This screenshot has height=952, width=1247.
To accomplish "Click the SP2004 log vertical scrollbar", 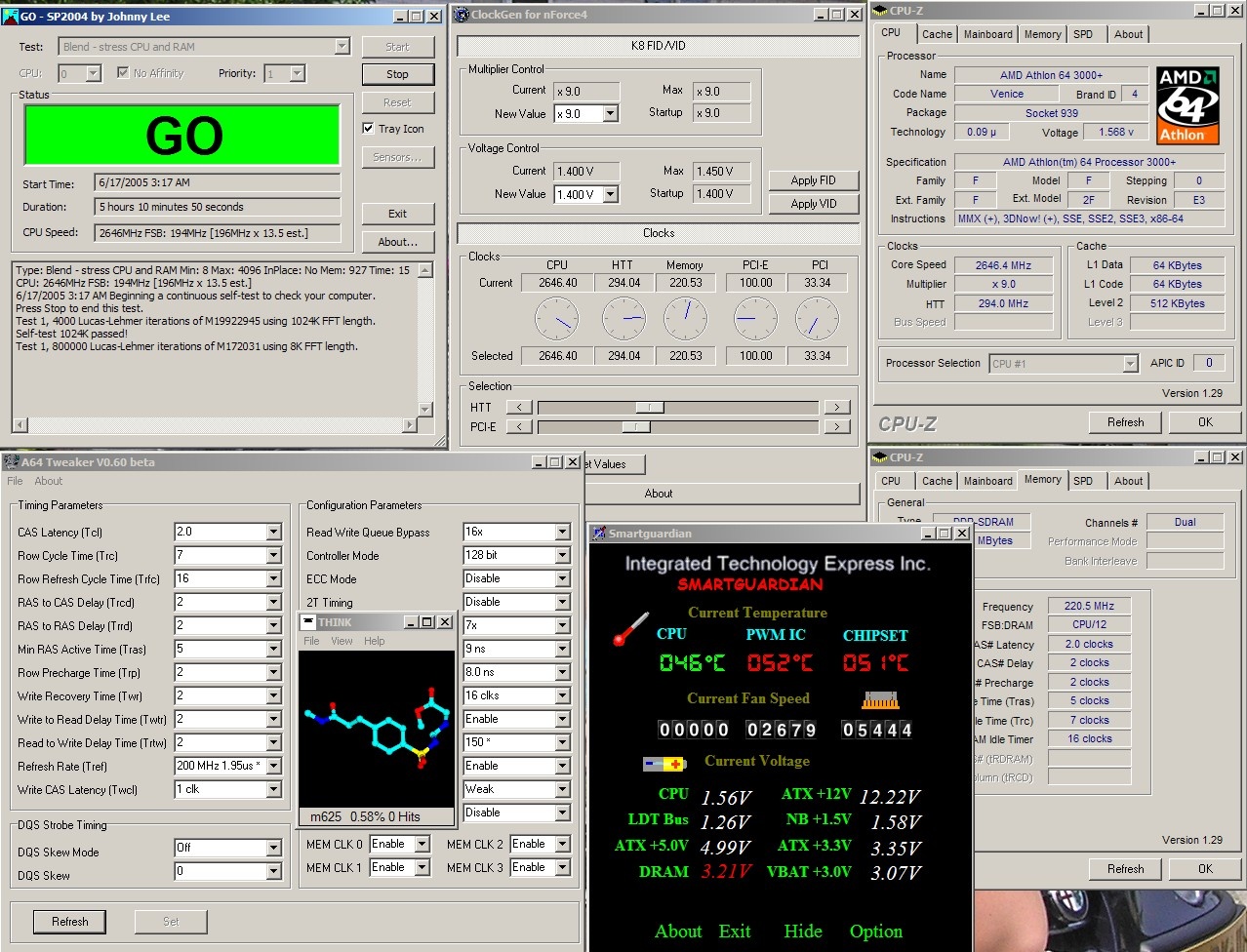I will 424,339.
